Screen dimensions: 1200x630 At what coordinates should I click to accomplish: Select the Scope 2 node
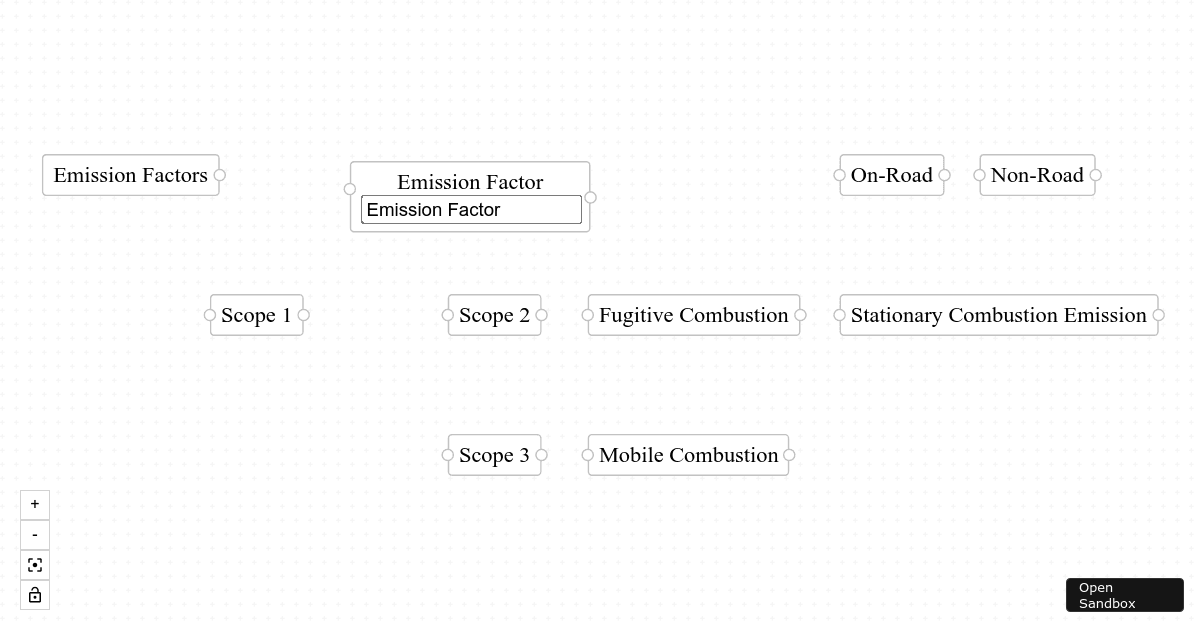(x=494, y=315)
